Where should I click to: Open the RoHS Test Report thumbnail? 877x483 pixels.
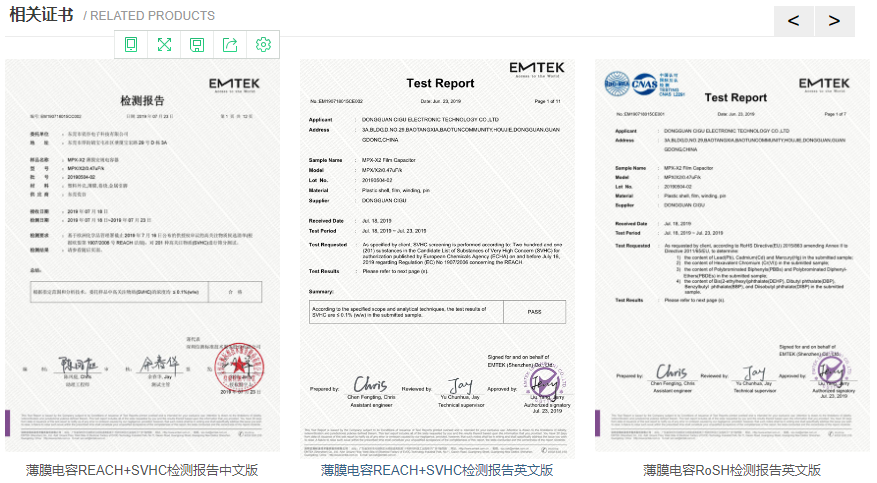[x=732, y=257]
